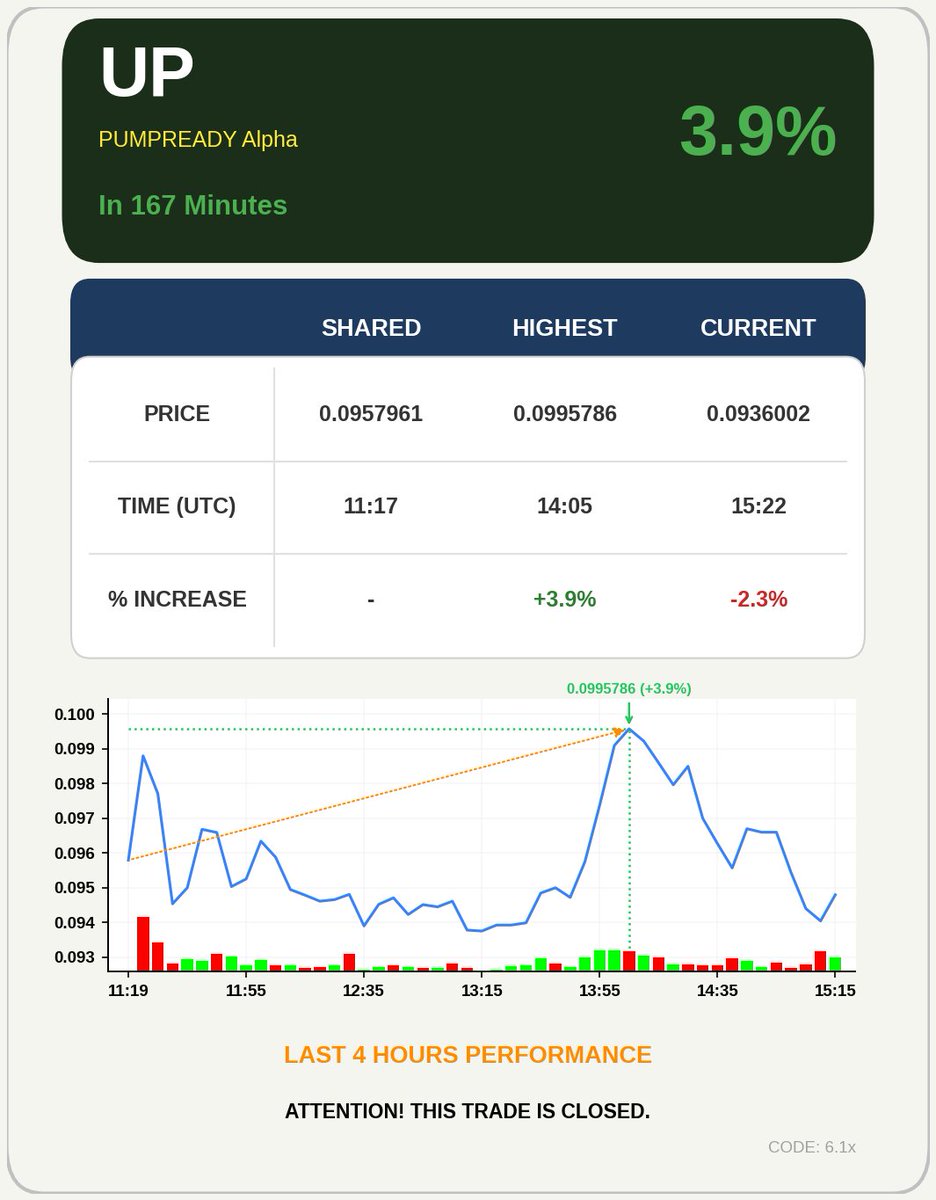Viewport: 936px width, 1200px height.
Task: Click the 0.097 y-axis label
Action: (x=75, y=818)
